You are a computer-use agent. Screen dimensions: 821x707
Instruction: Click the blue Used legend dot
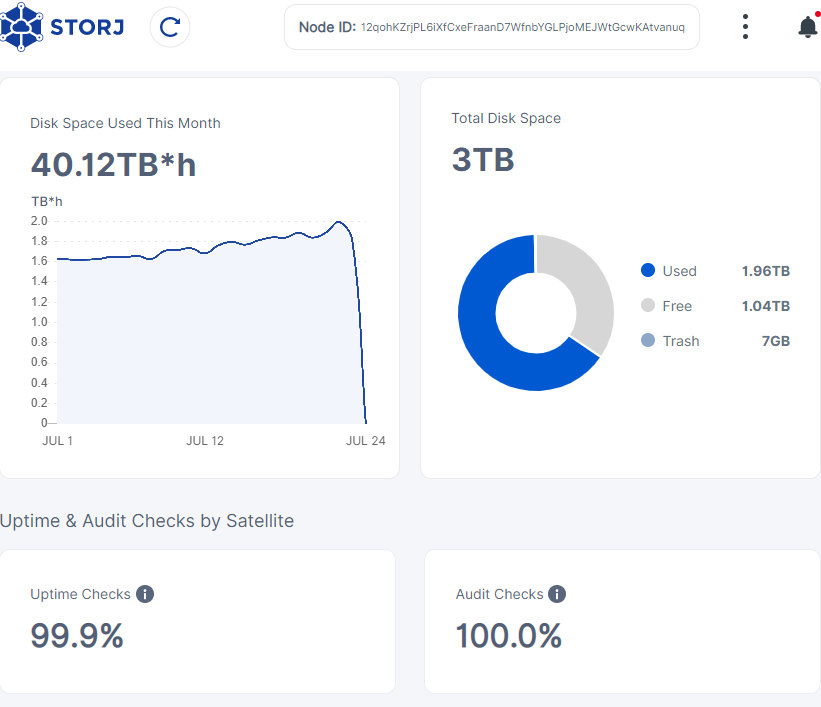(647, 271)
